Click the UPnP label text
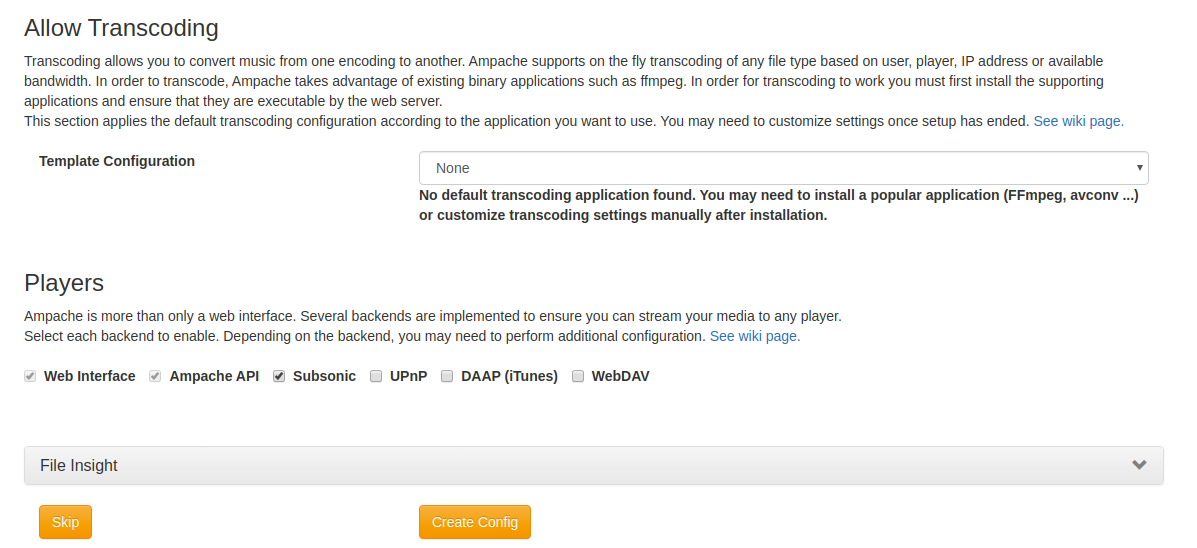This screenshot has height=548, width=1197. (x=408, y=376)
